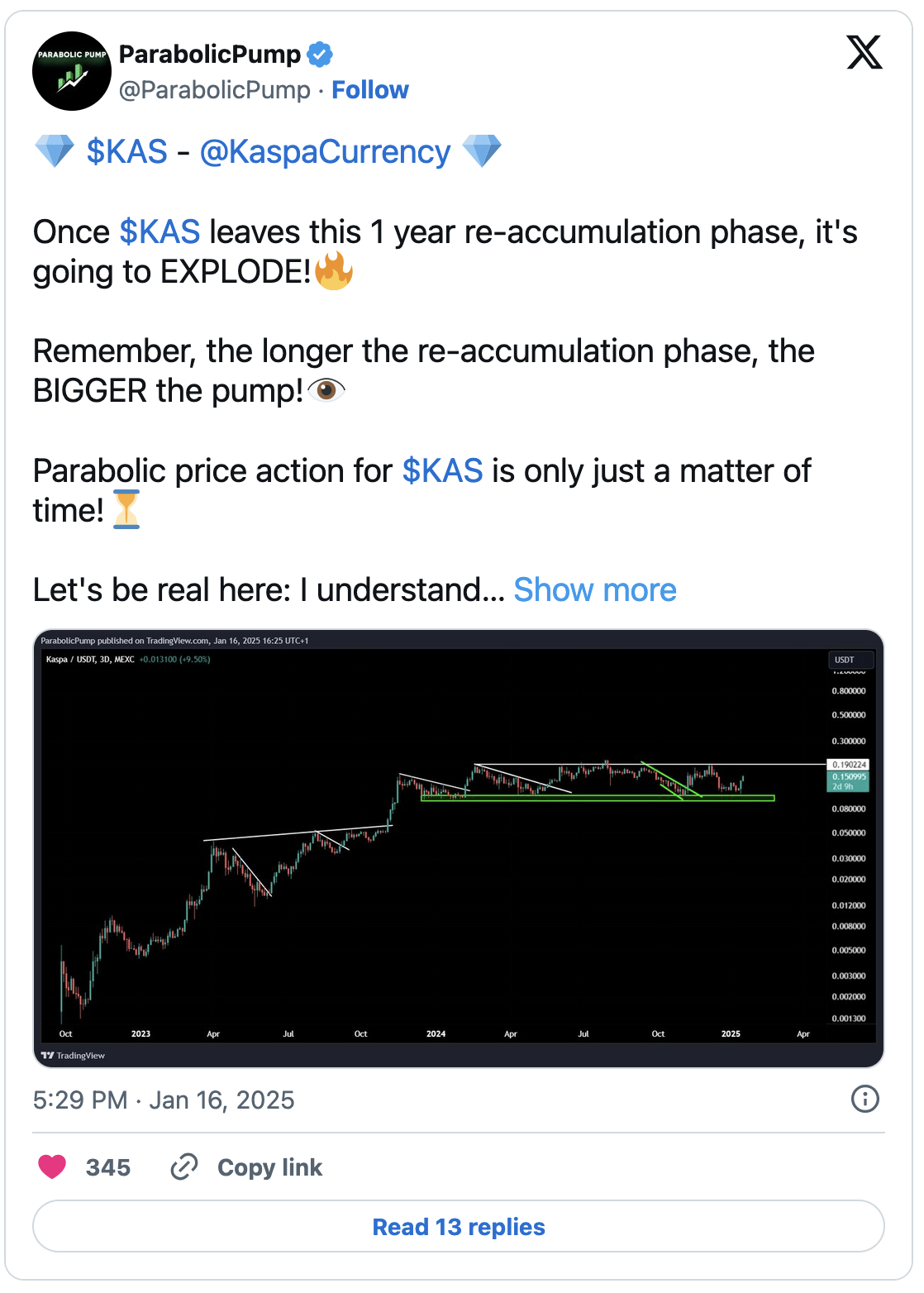Click Read 13 replies button
Screen dimensions: 924x1293
coord(459,1226)
